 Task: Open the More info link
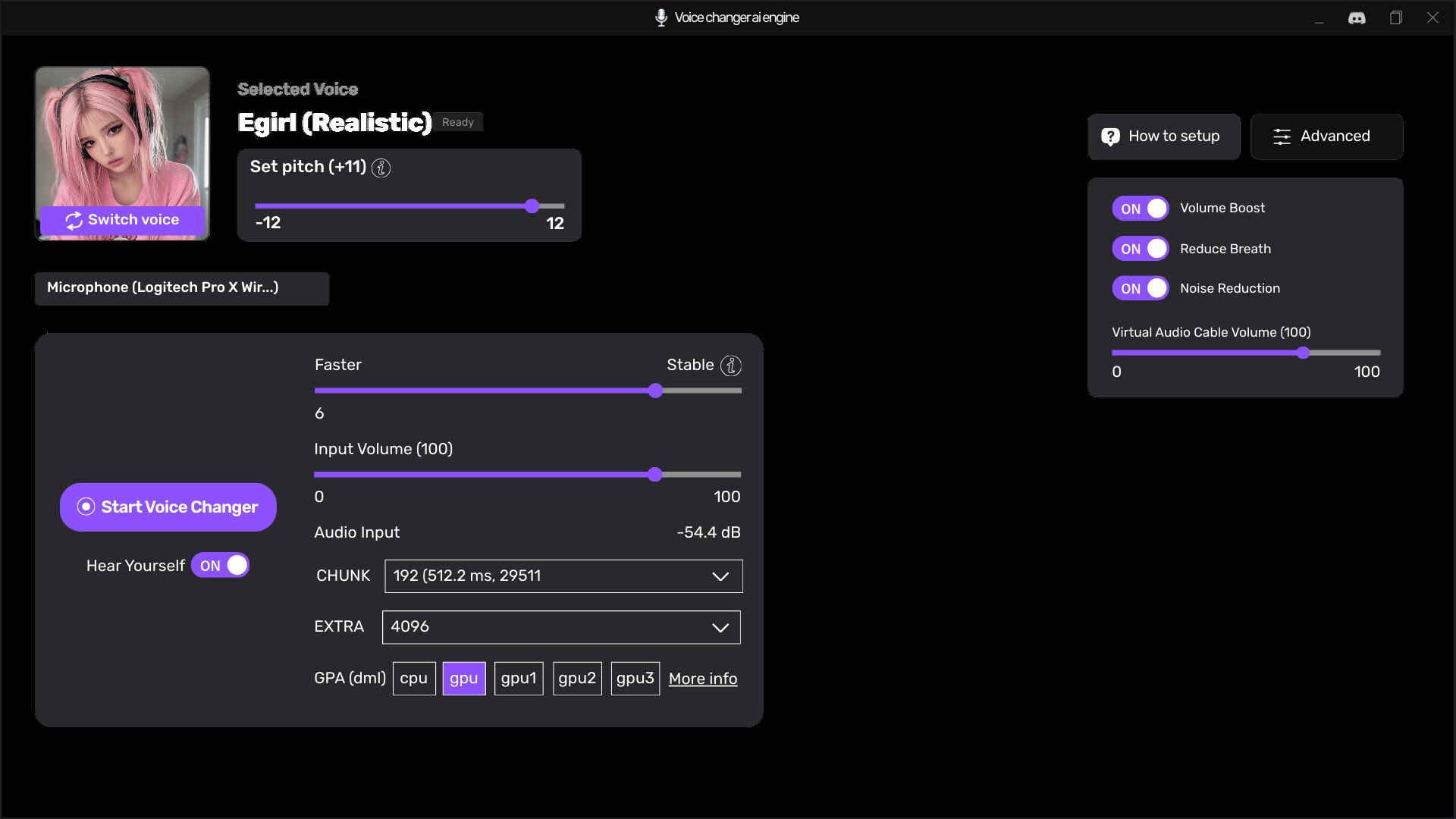703,679
